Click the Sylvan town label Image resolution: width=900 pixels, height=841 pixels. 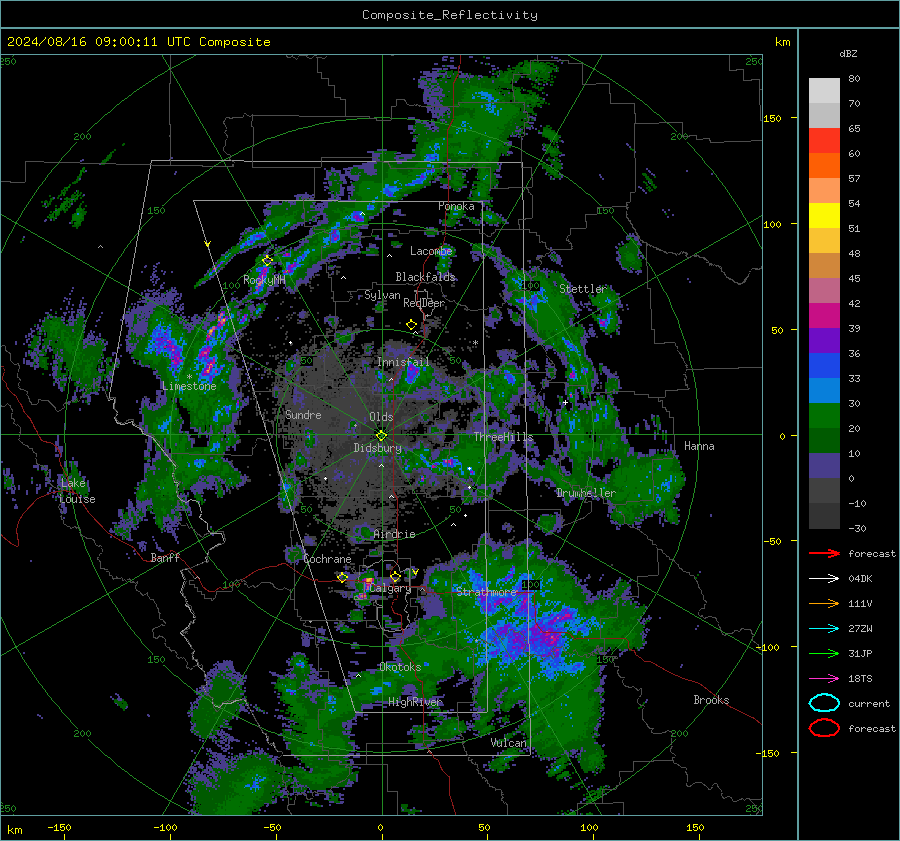pyautogui.click(x=382, y=295)
